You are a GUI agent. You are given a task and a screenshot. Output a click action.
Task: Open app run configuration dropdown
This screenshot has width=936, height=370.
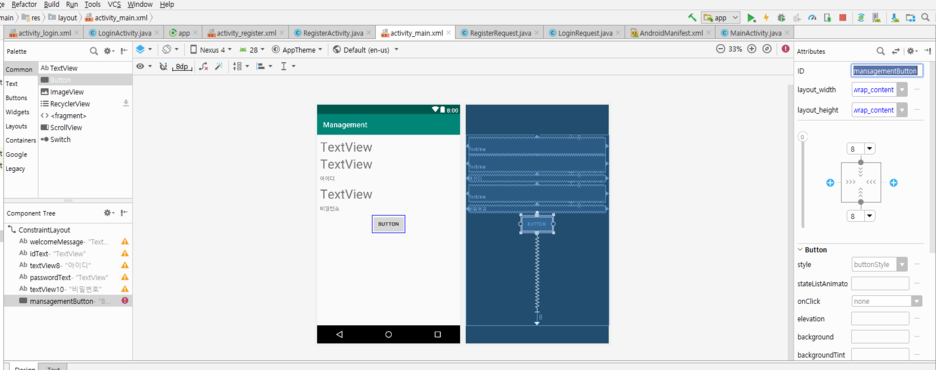721,18
